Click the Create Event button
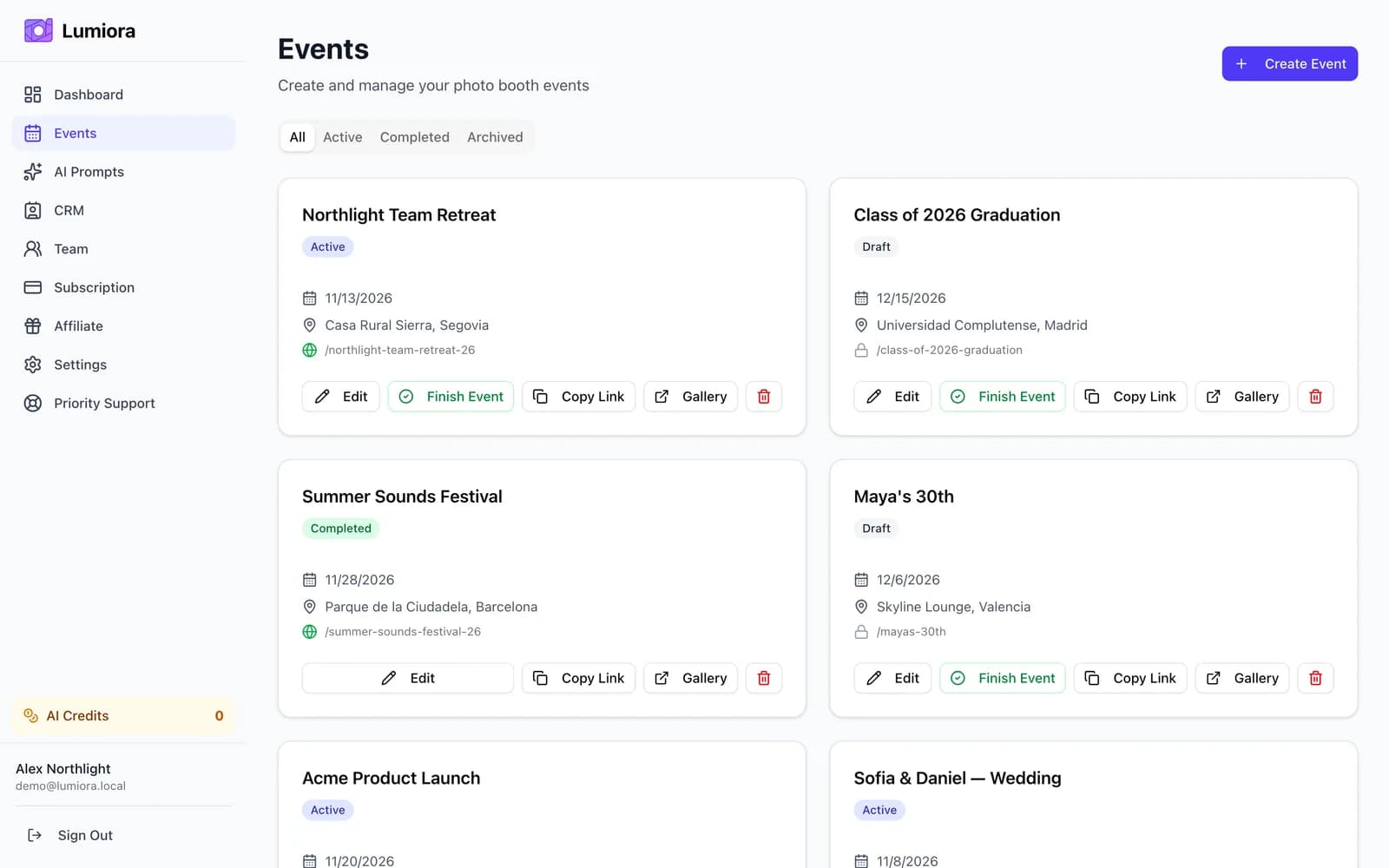The image size is (1389, 868). (x=1289, y=63)
